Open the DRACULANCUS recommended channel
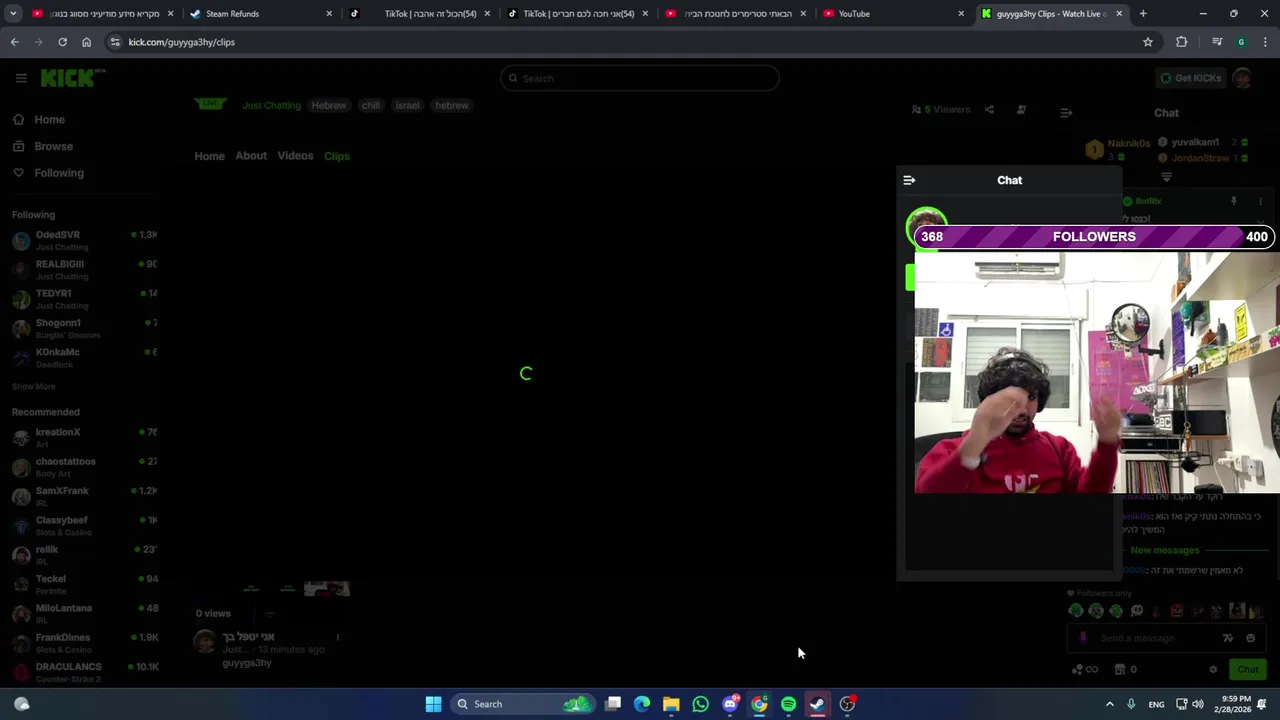Image resolution: width=1280 pixels, height=720 pixels. coord(85,672)
